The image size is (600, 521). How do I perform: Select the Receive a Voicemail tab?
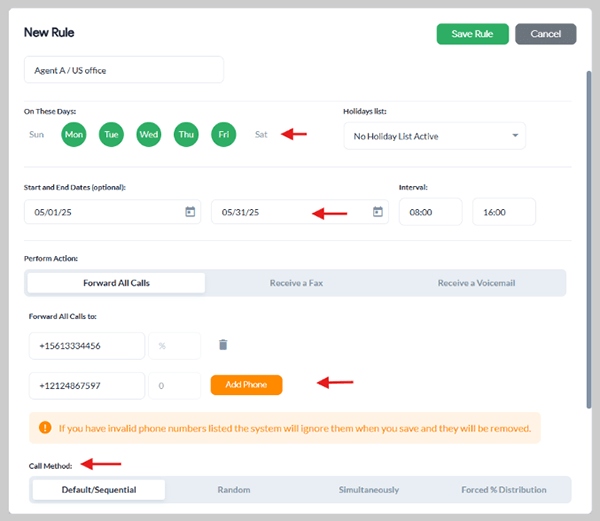click(476, 283)
